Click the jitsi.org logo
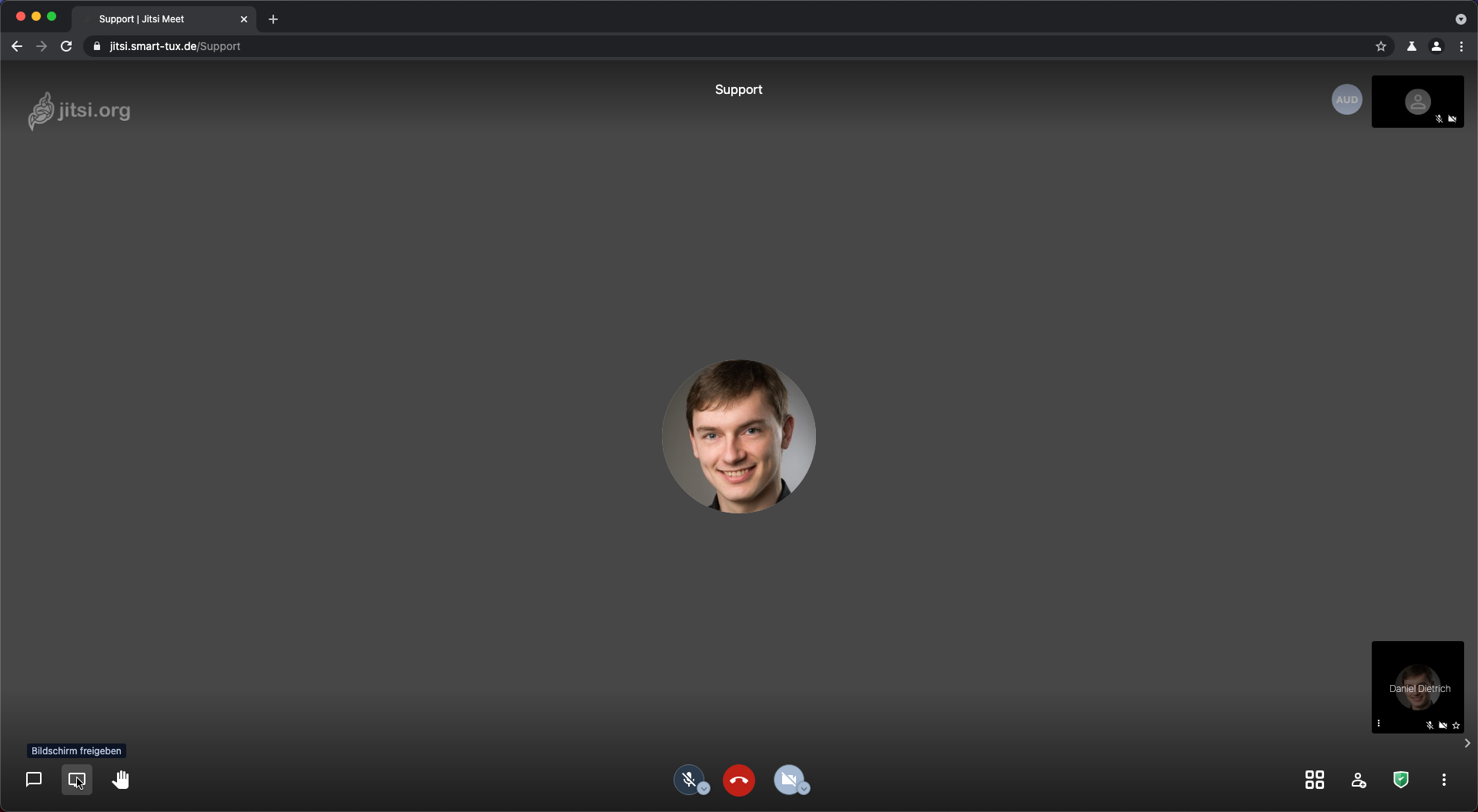The image size is (1478, 812). pyautogui.click(x=79, y=111)
